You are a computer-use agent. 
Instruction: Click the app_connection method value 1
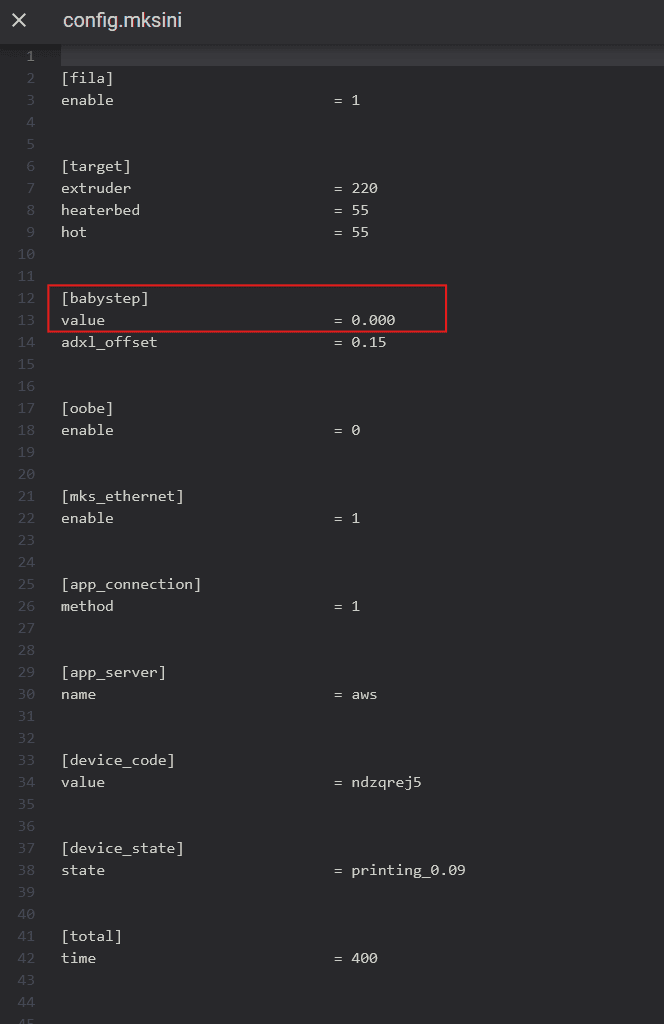(356, 606)
